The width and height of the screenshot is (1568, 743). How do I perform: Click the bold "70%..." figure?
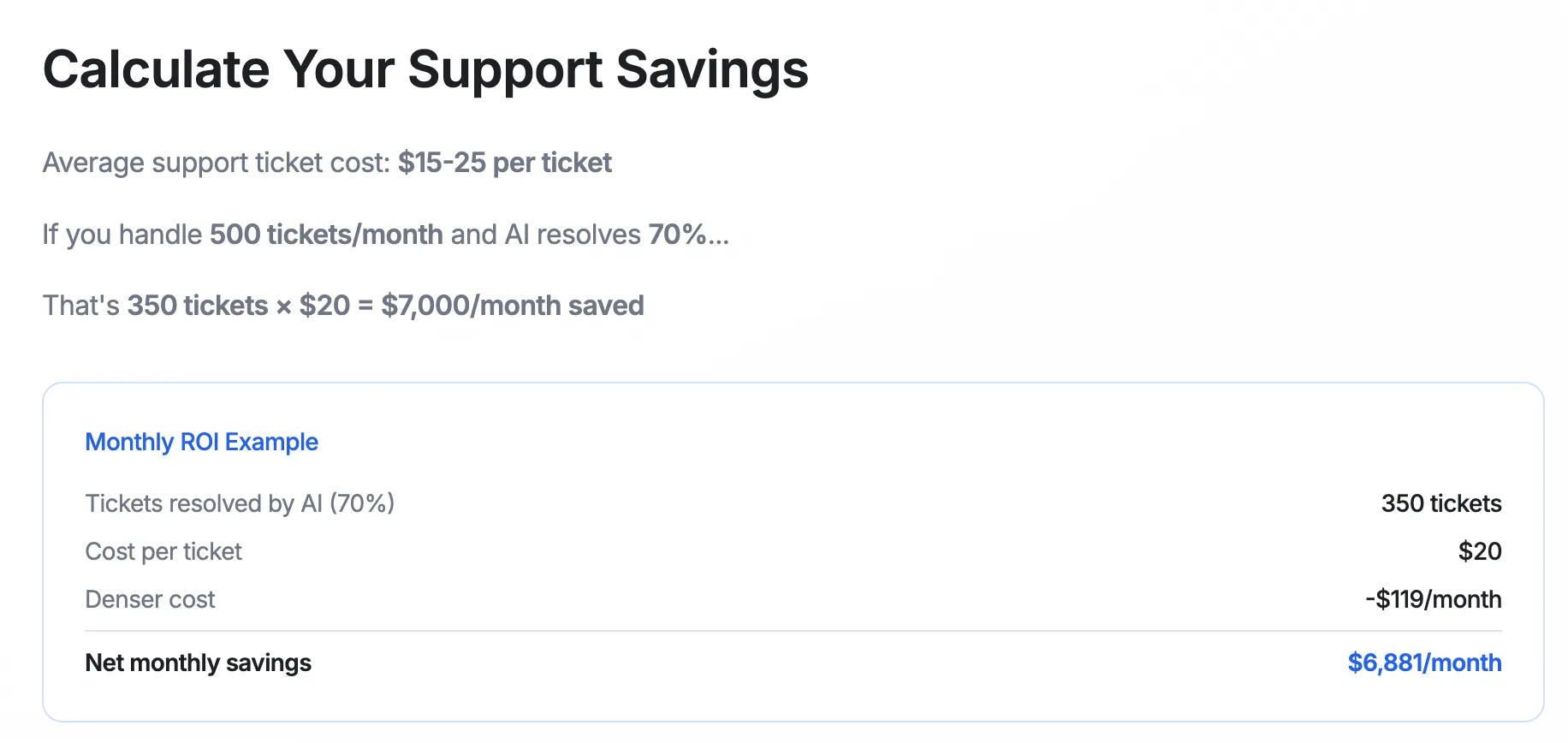(x=688, y=235)
